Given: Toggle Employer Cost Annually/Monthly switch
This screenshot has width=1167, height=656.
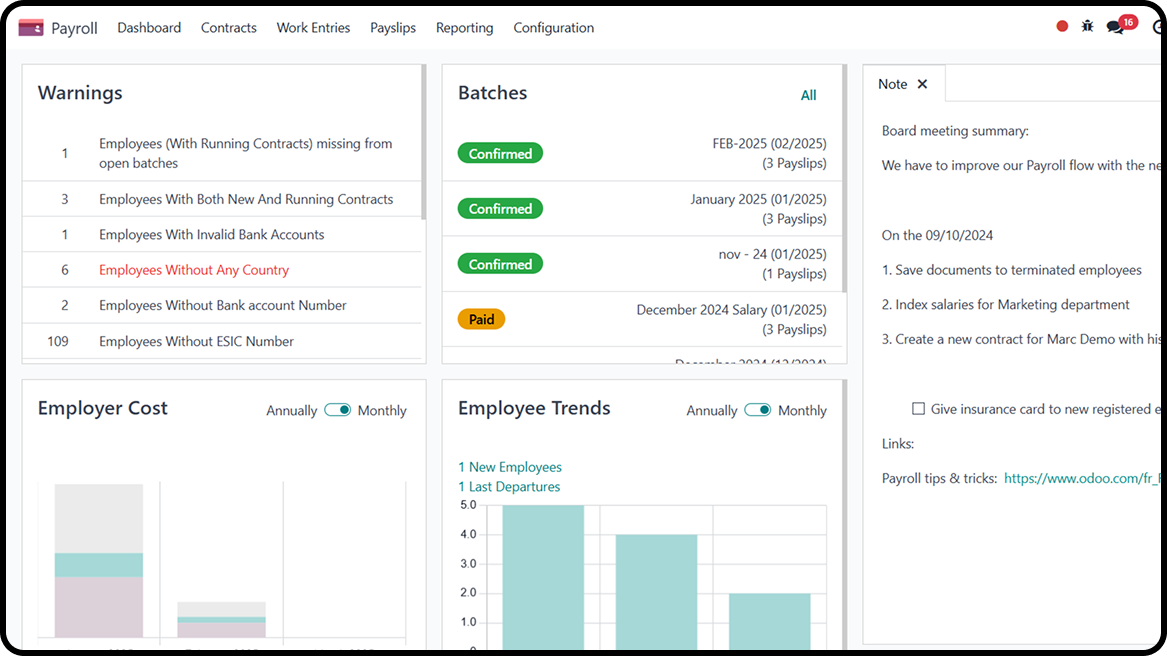Looking at the screenshot, I should pos(337,410).
